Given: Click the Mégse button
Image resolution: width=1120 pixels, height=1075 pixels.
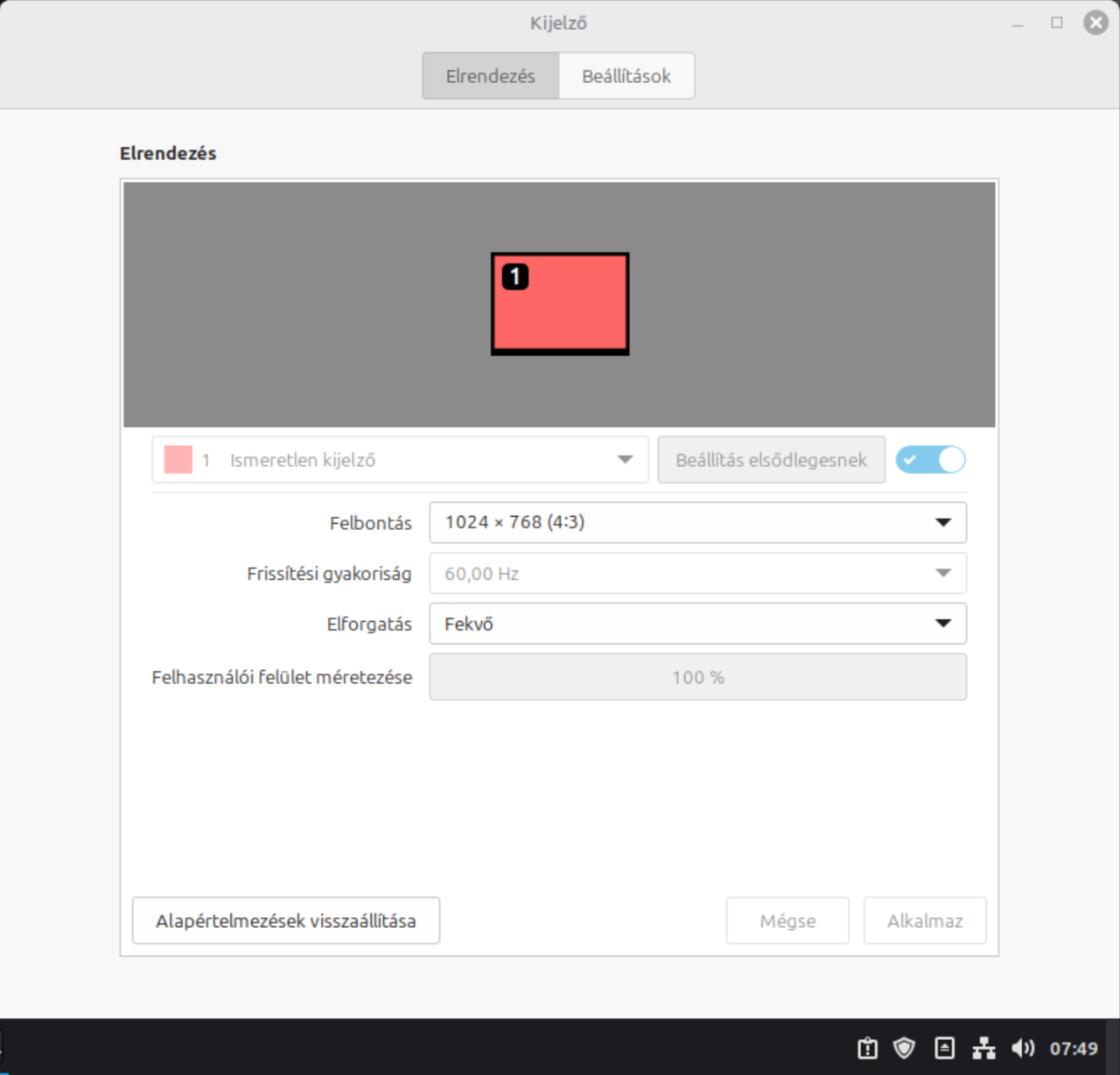Looking at the screenshot, I should point(787,921).
